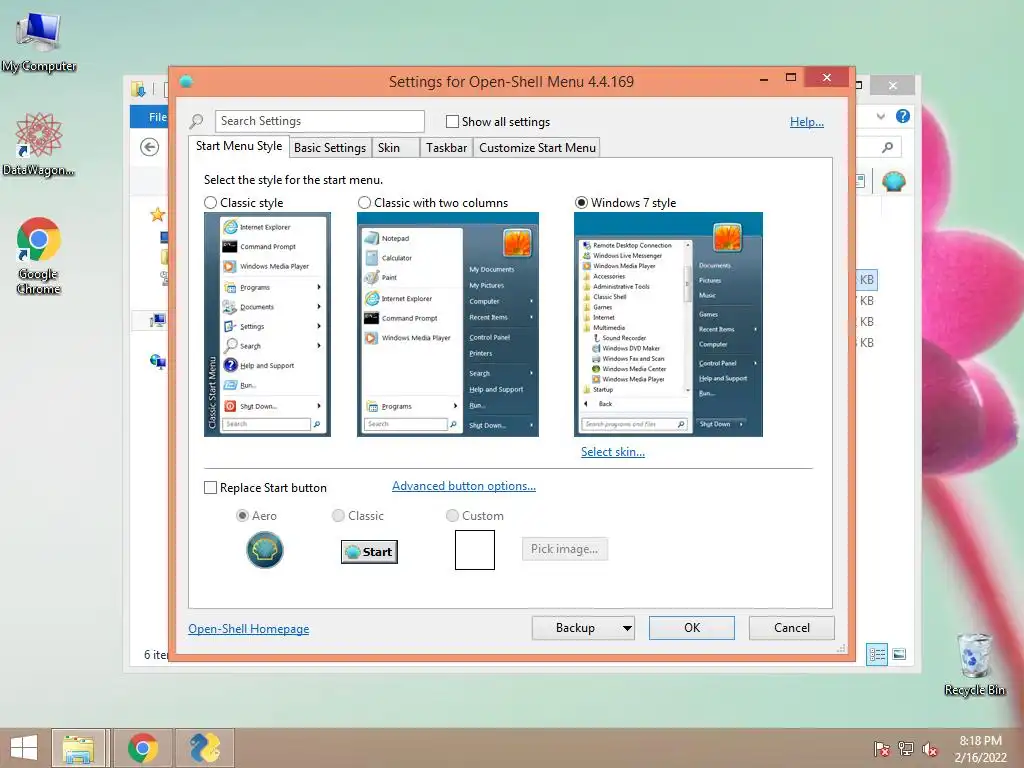Open the Backup dropdown arrow
This screenshot has width=1024, height=768.
[x=627, y=628]
